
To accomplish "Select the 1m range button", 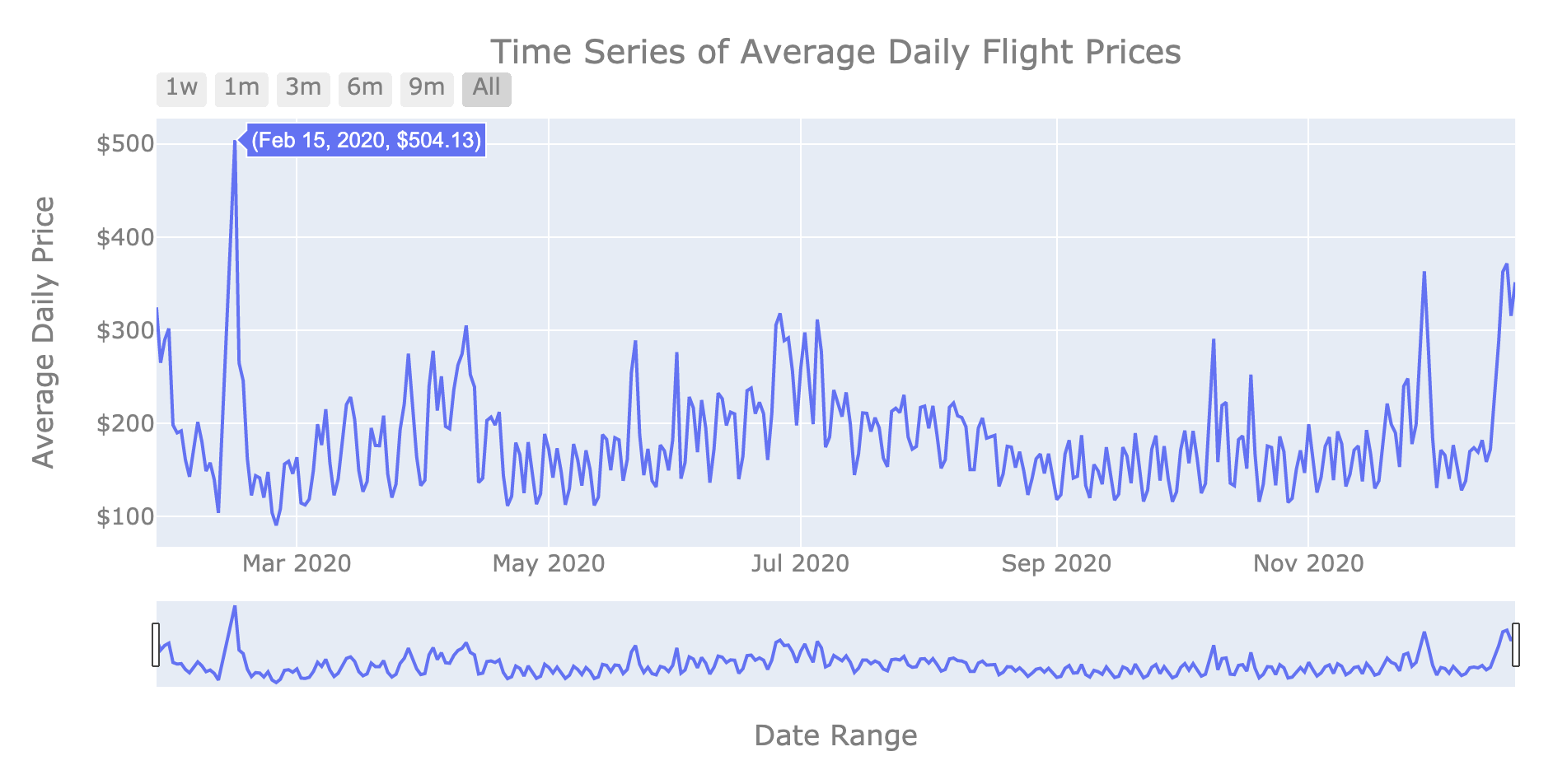I will (x=241, y=89).
